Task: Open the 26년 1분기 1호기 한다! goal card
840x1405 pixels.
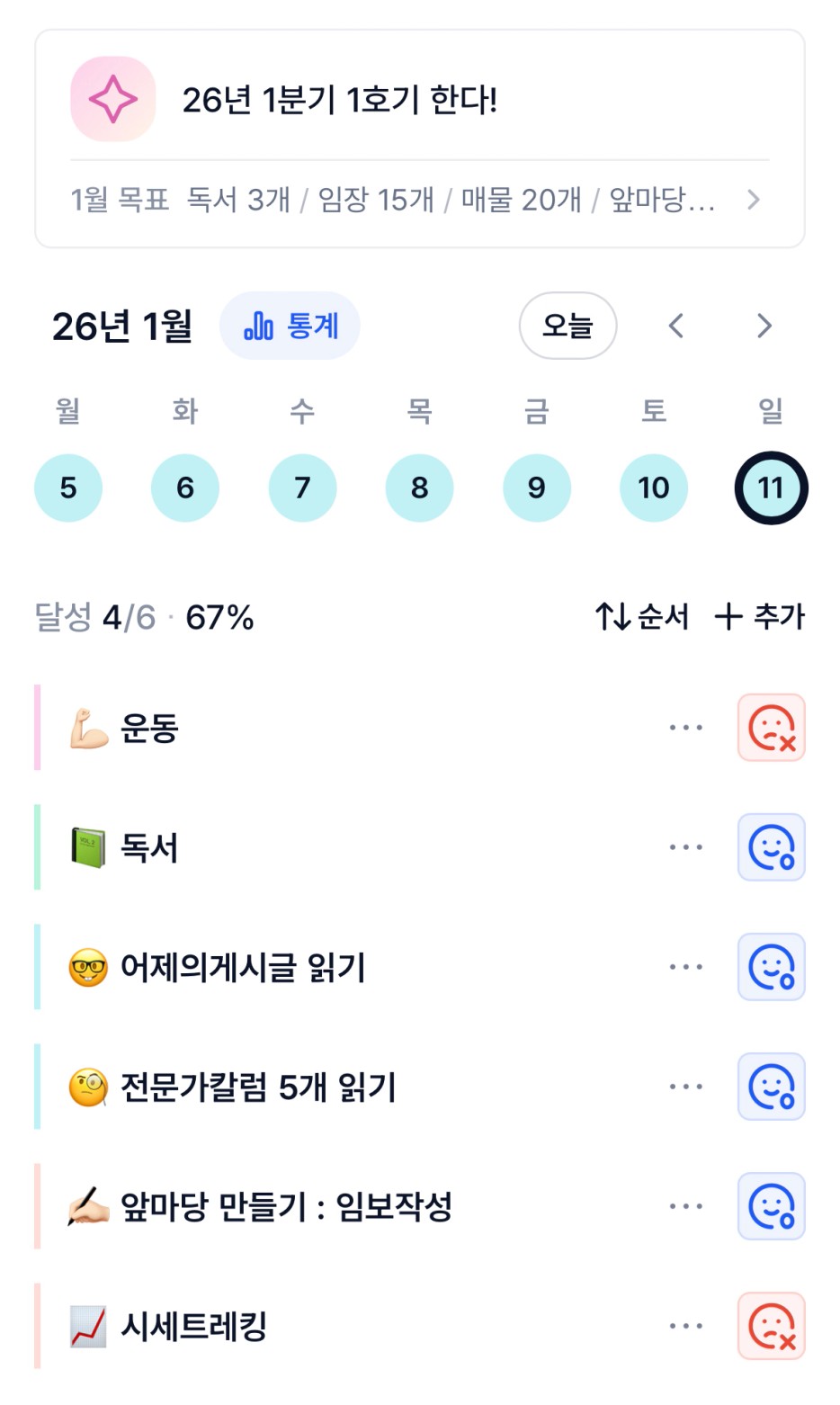Action: tap(419, 99)
